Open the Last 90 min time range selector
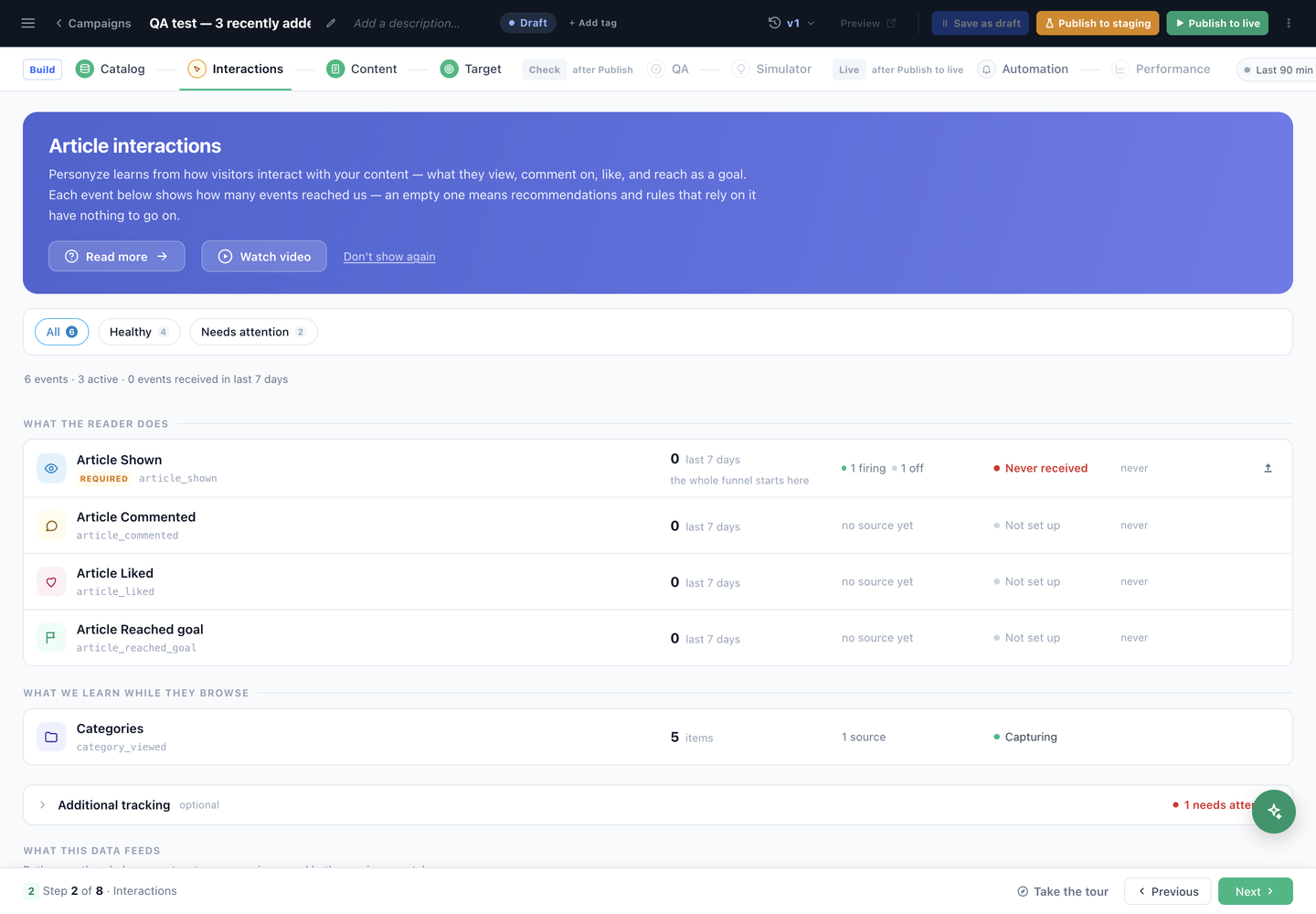This screenshot has height=914, width=1316. (x=1278, y=69)
